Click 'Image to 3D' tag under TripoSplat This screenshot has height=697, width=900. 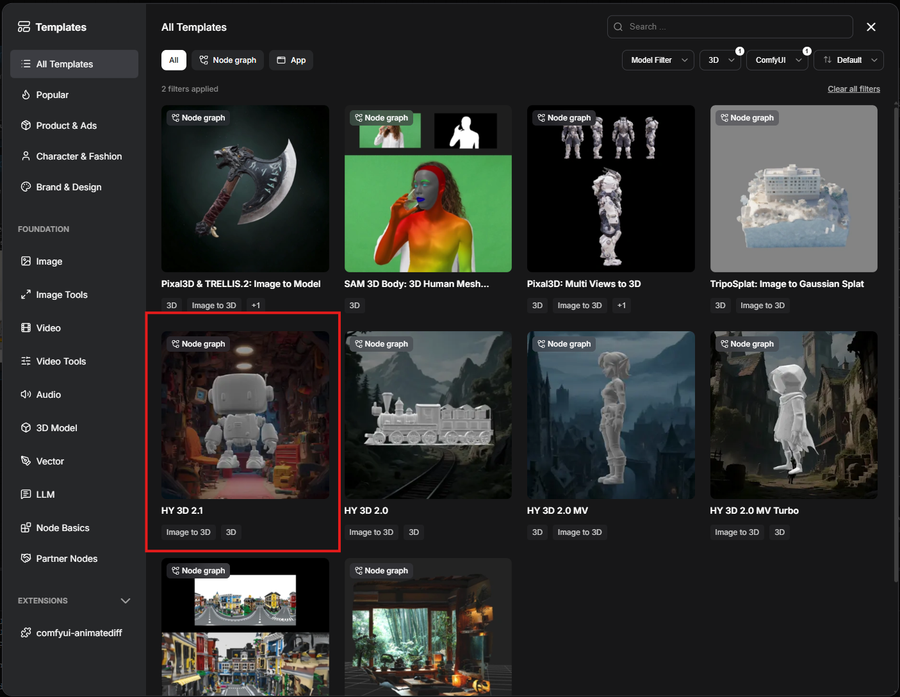tap(762, 305)
